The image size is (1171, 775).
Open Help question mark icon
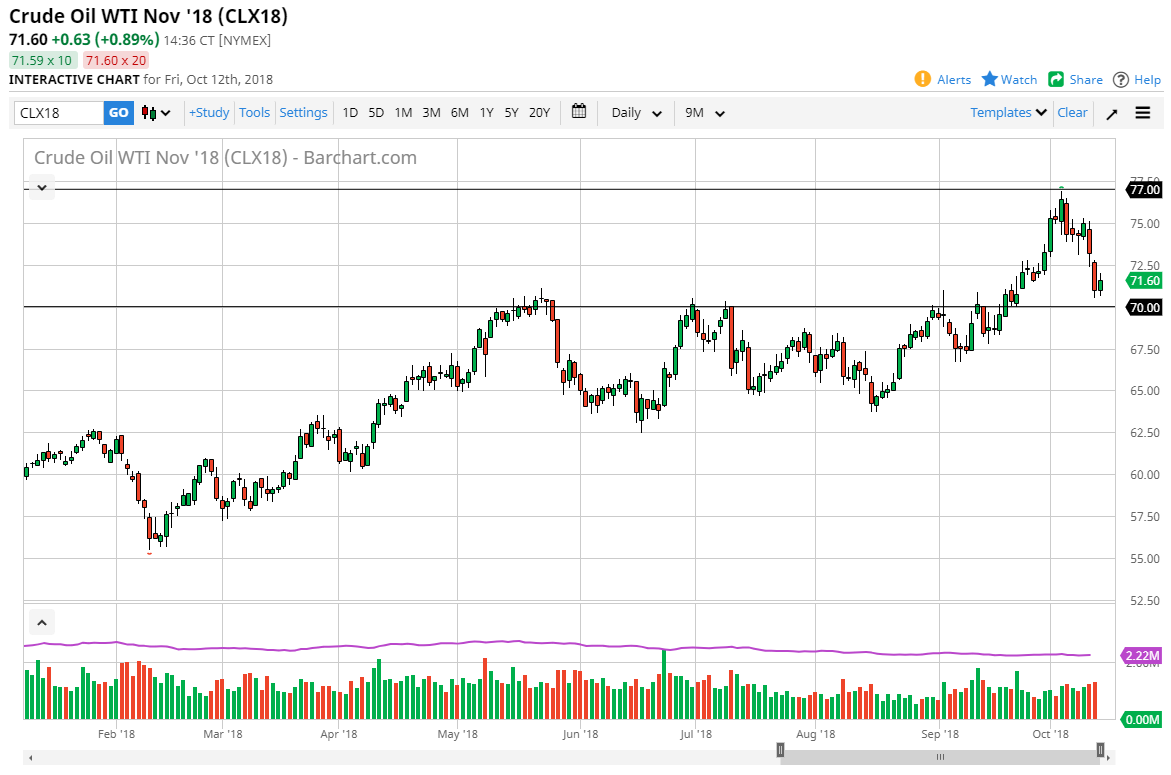[1121, 79]
